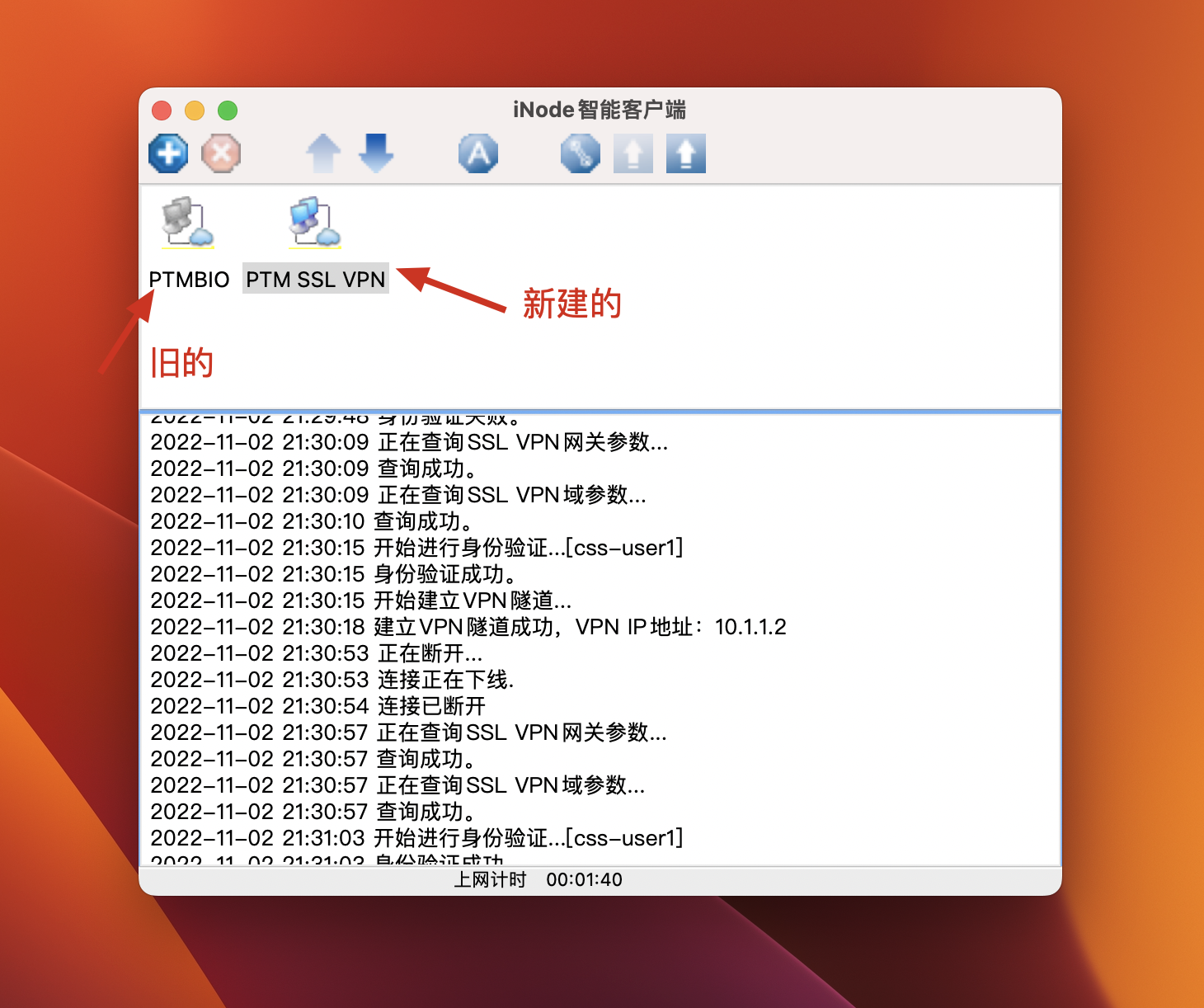Screen dimensions: 1204x1008
Task: Click log line 21:31:03 开始进行身份验证
Action: coord(416,838)
